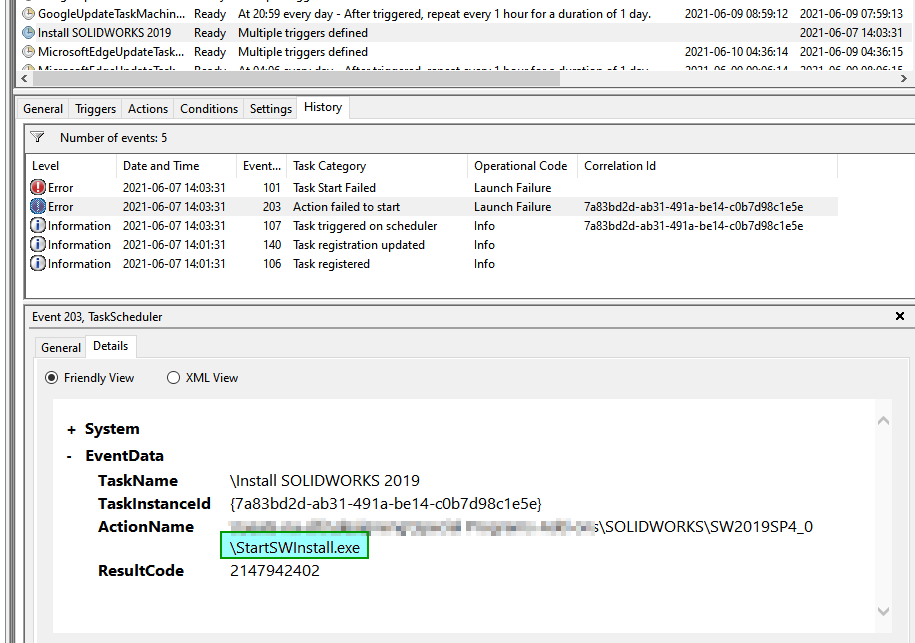The image size is (915, 643).
Task: Click the information icon for event 106
Action: pos(38,264)
